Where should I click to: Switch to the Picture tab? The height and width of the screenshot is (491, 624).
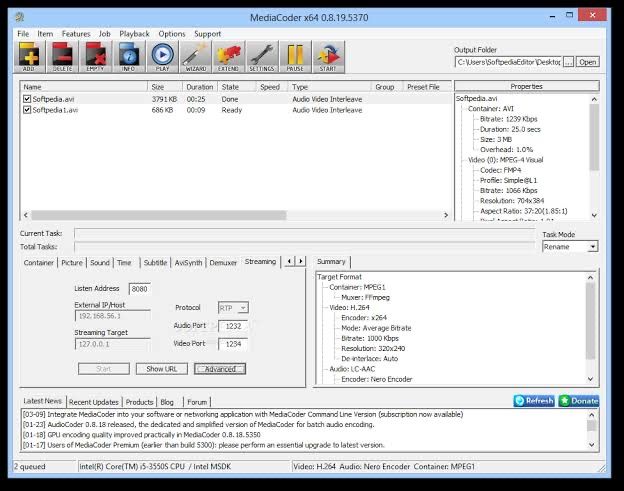click(72, 263)
